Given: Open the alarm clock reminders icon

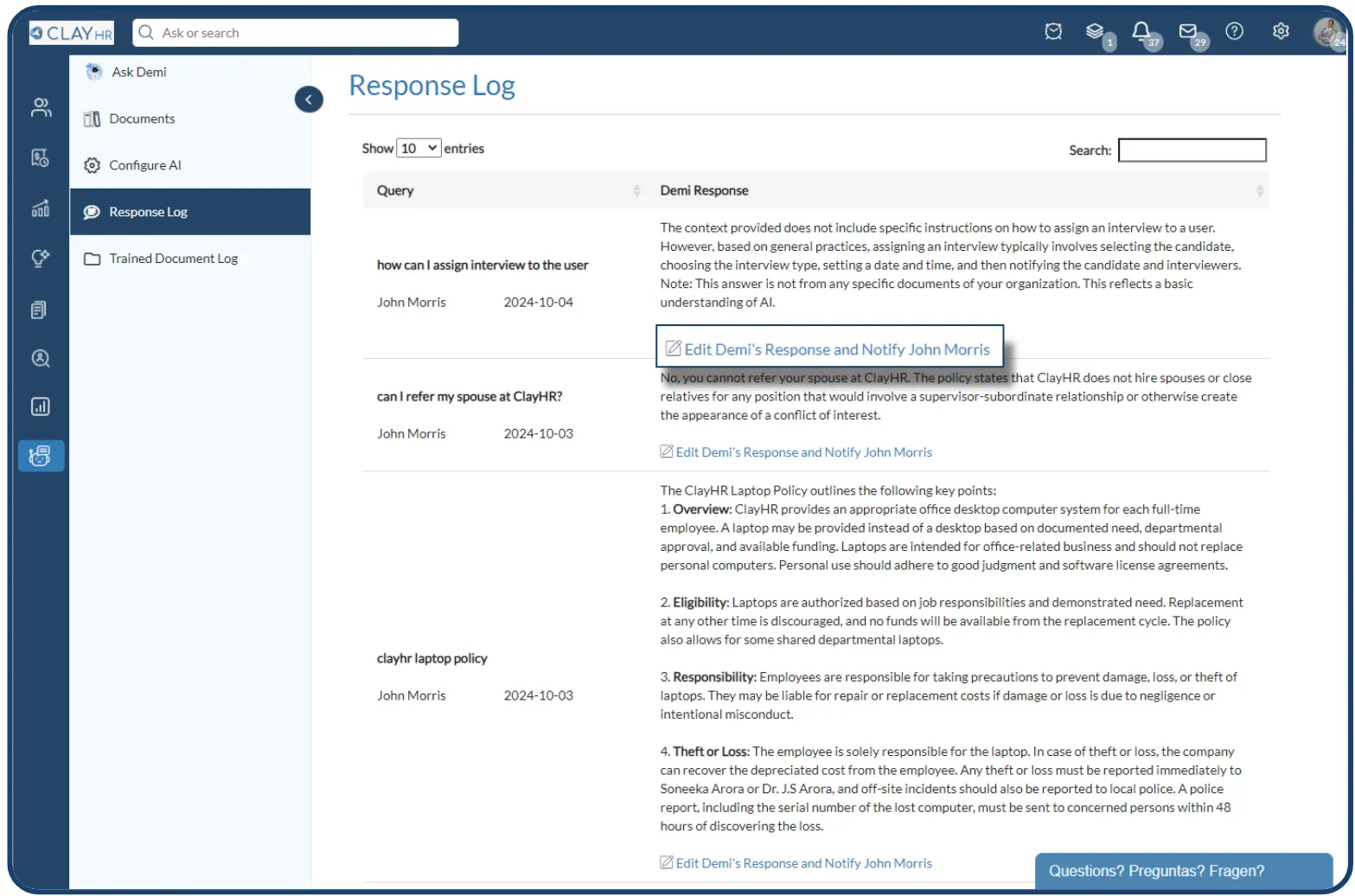Looking at the screenshot, I should click(1053, 32).
